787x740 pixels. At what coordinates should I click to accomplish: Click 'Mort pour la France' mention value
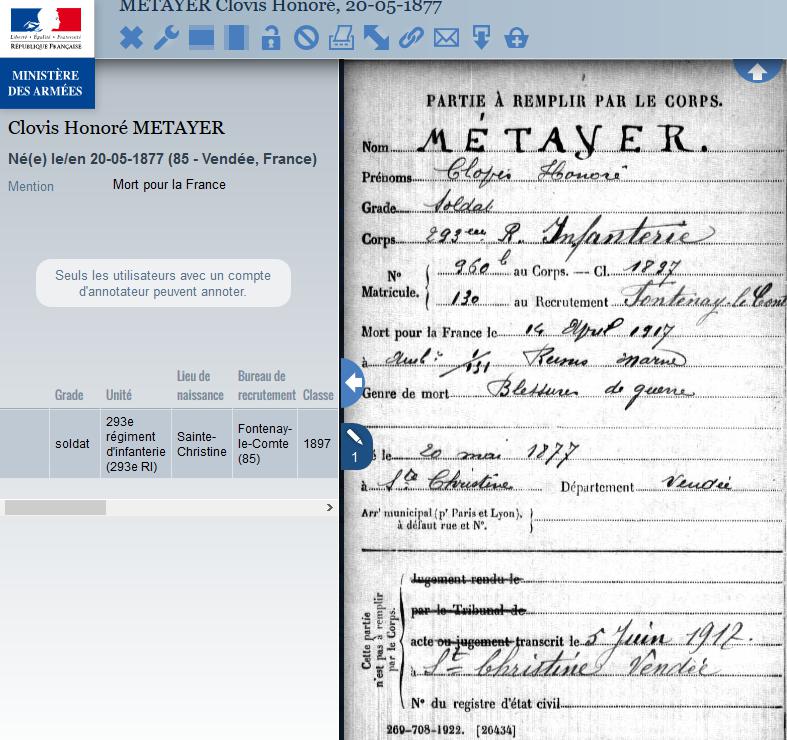click(x=169, y=185)
